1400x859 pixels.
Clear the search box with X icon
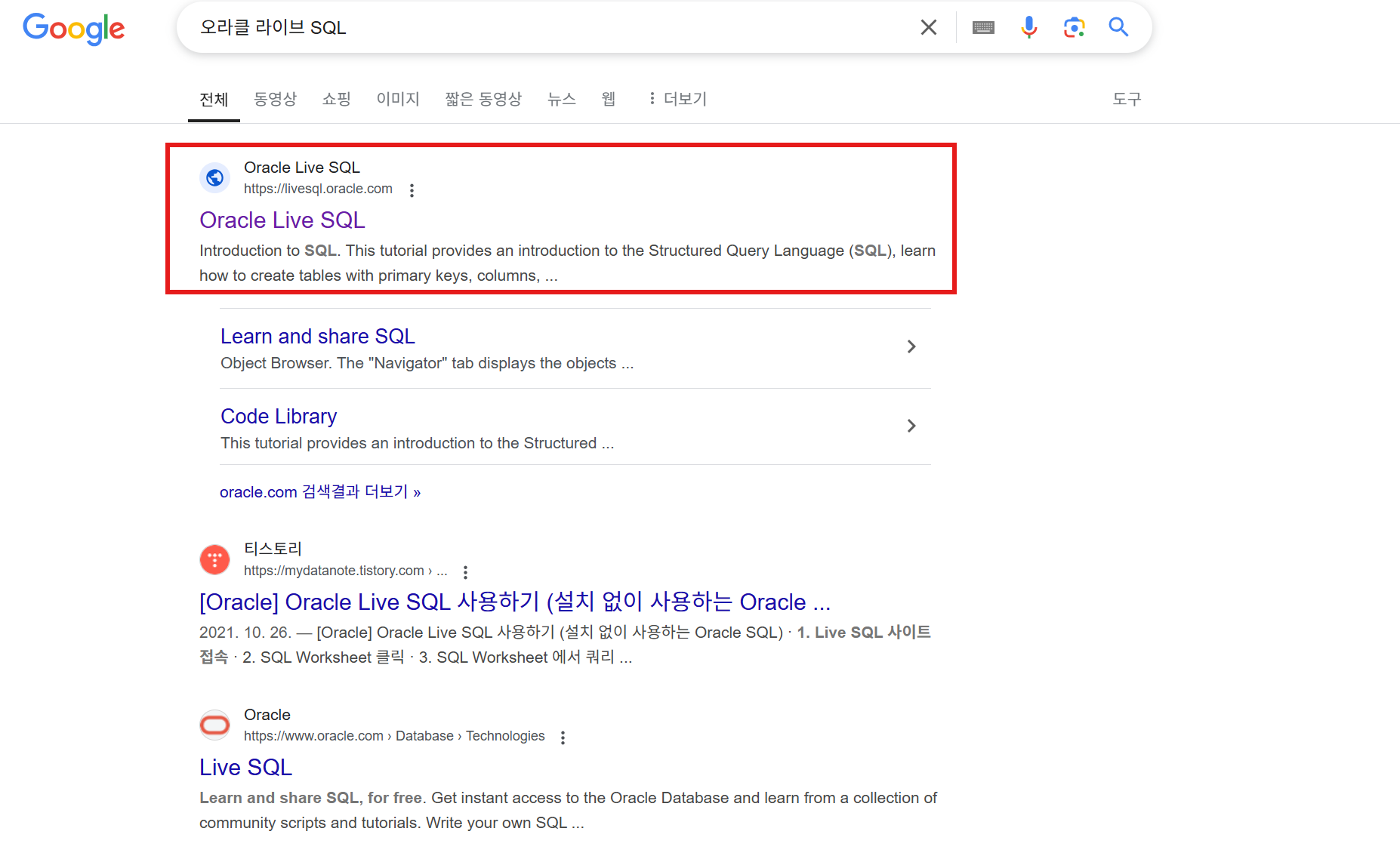tap(929, 27)
